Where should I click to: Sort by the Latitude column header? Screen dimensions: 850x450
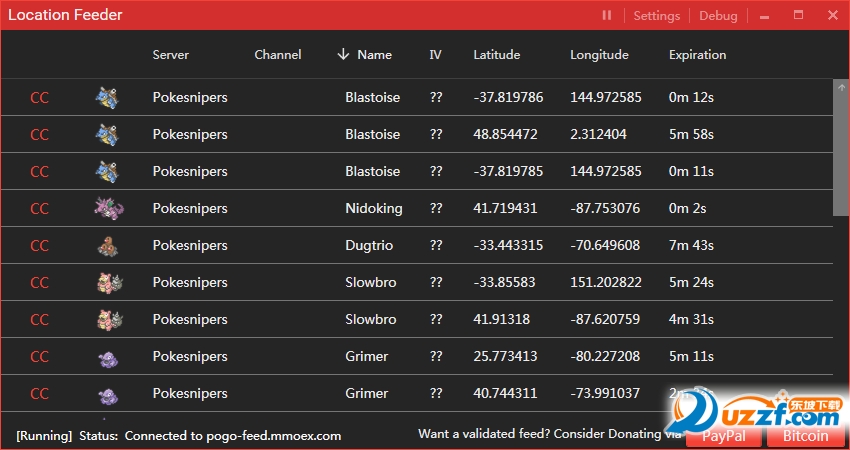pyautogui.click(x=497, y=55)
